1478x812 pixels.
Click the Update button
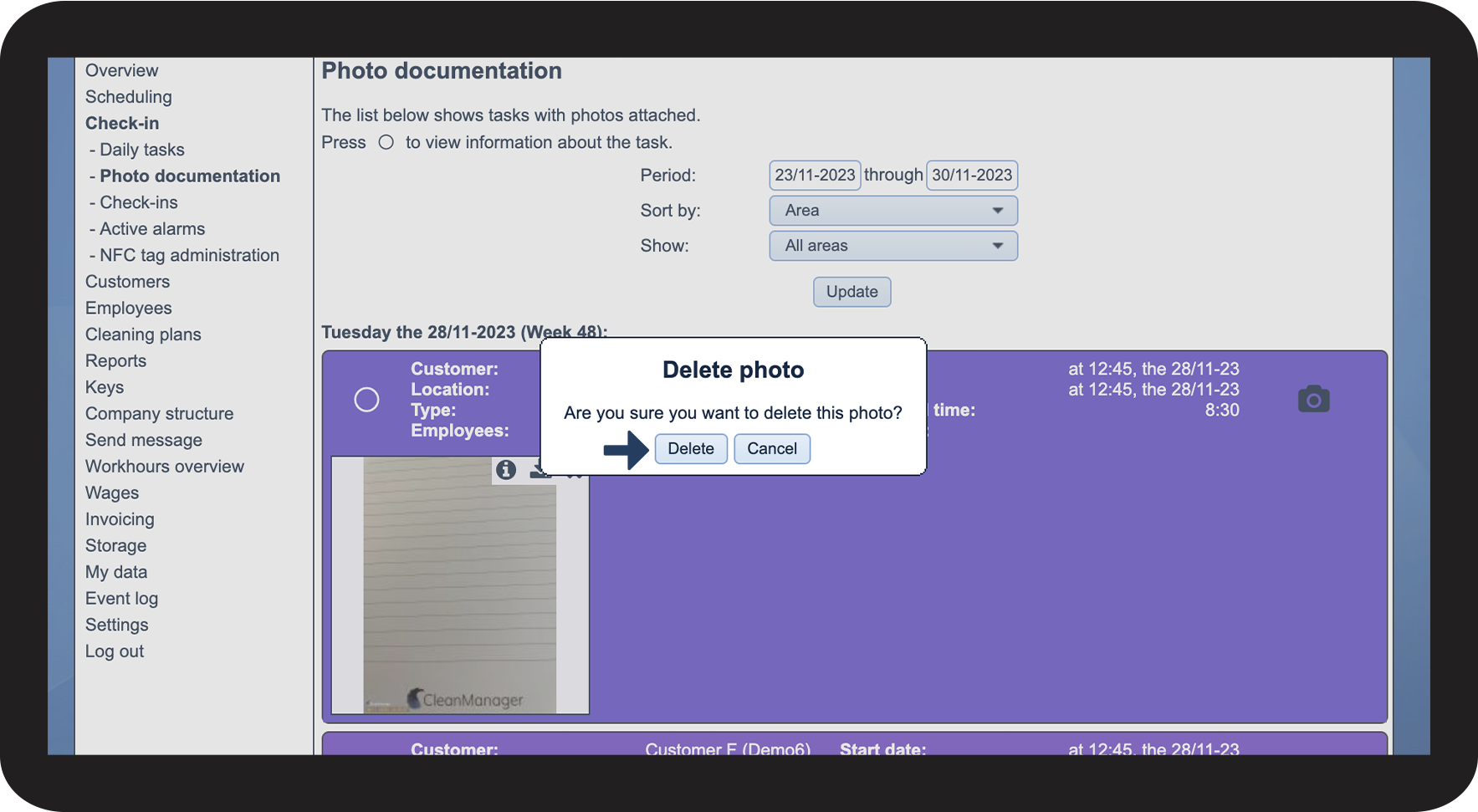point(852,292)
